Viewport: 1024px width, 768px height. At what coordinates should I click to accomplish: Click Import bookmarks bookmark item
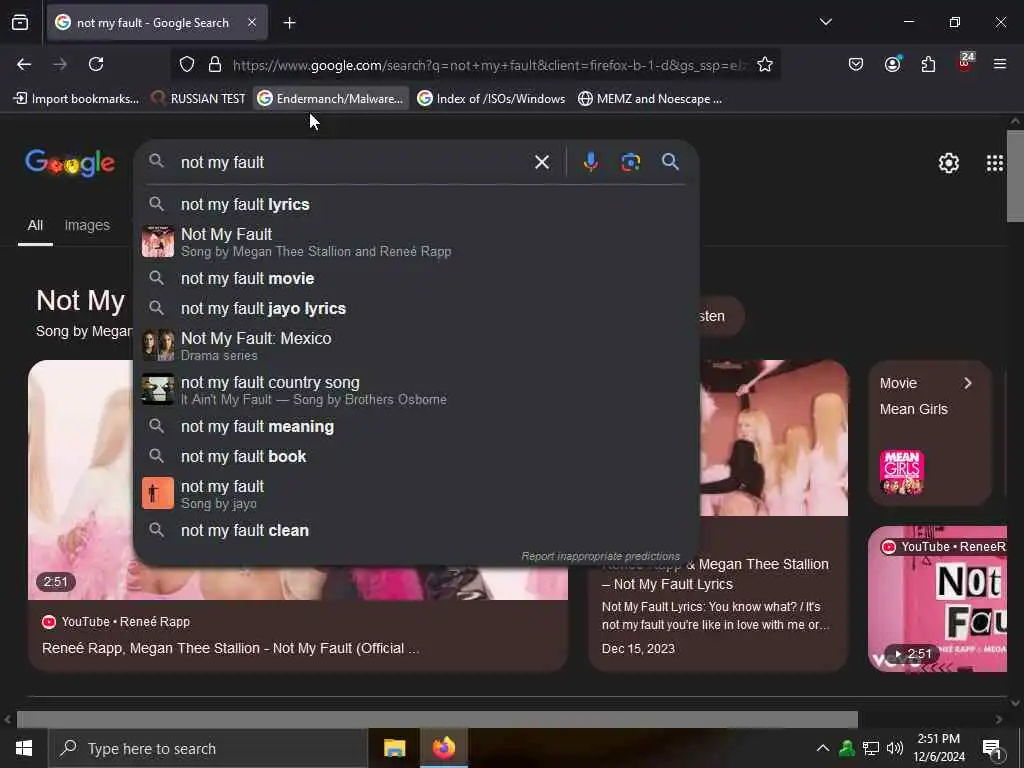click(x=76, y=99)
